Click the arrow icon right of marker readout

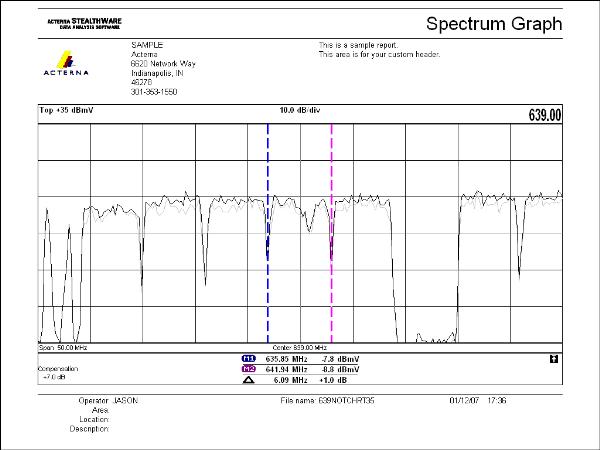(x=551, y=357)
